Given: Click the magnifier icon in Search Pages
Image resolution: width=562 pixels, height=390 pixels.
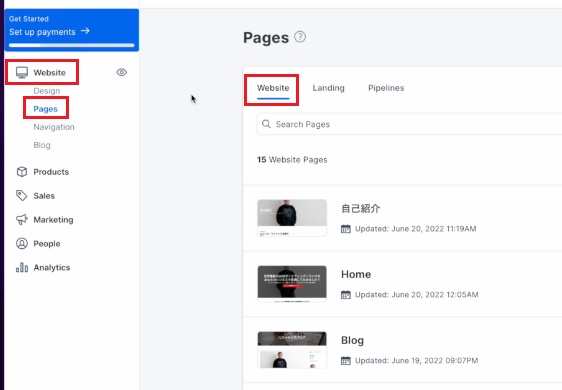Looking at the screenshot, I should pos(266,124).
